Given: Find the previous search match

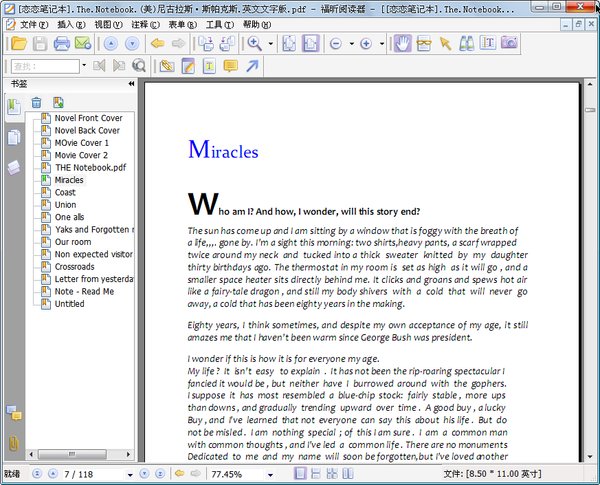Looking at the screenshot, I should point(99,66).
